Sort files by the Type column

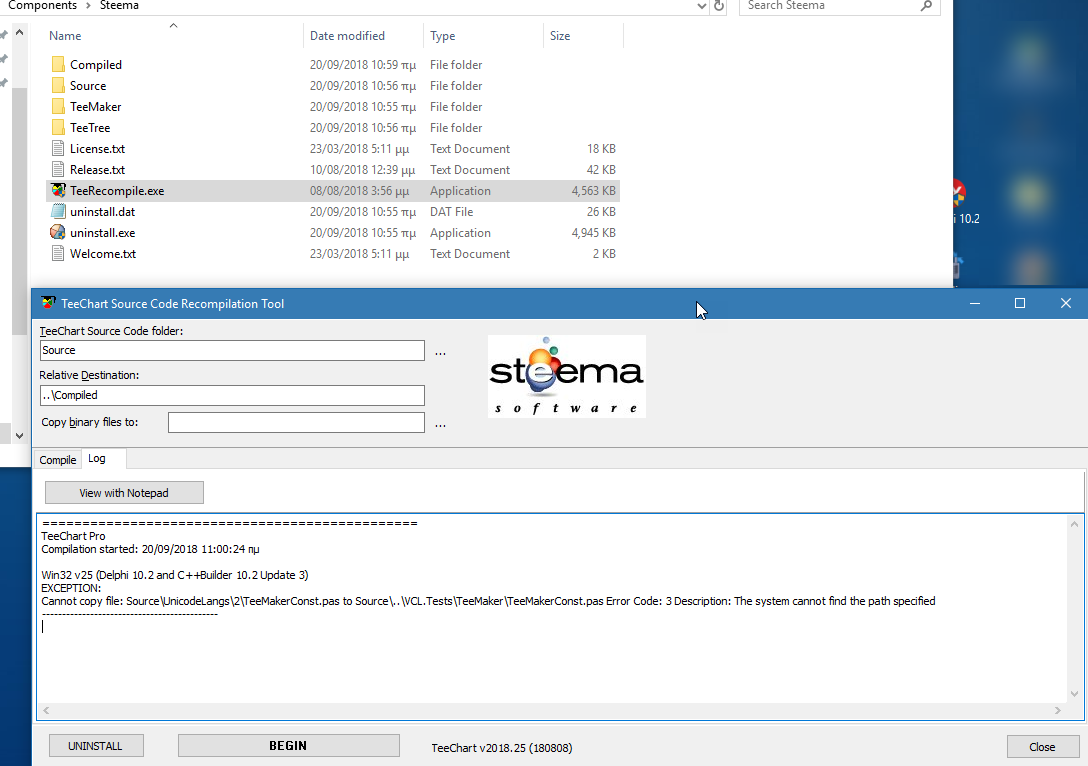tap(443, 36)
